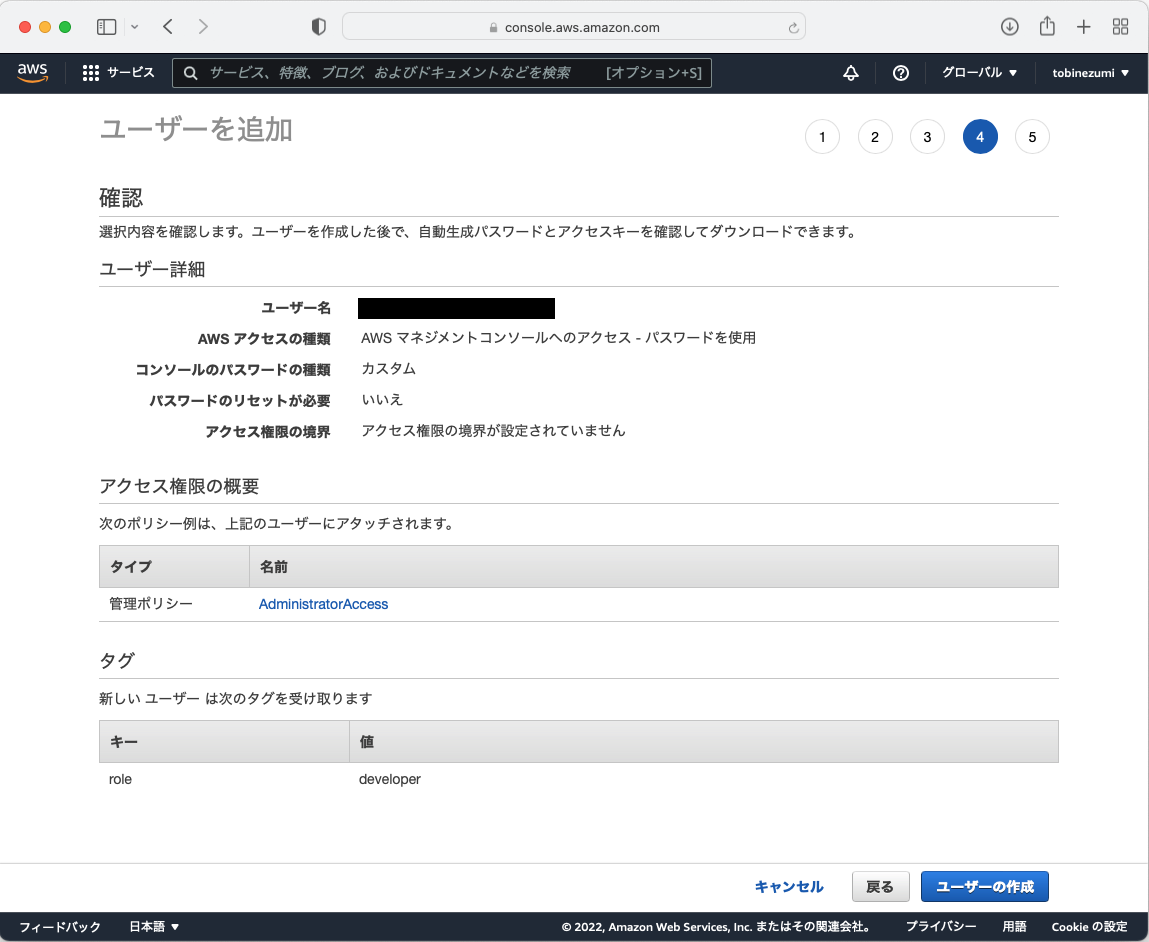1149x942 pixels.
Task: Click the role tag key cell
Action: (x=120, y=779)
